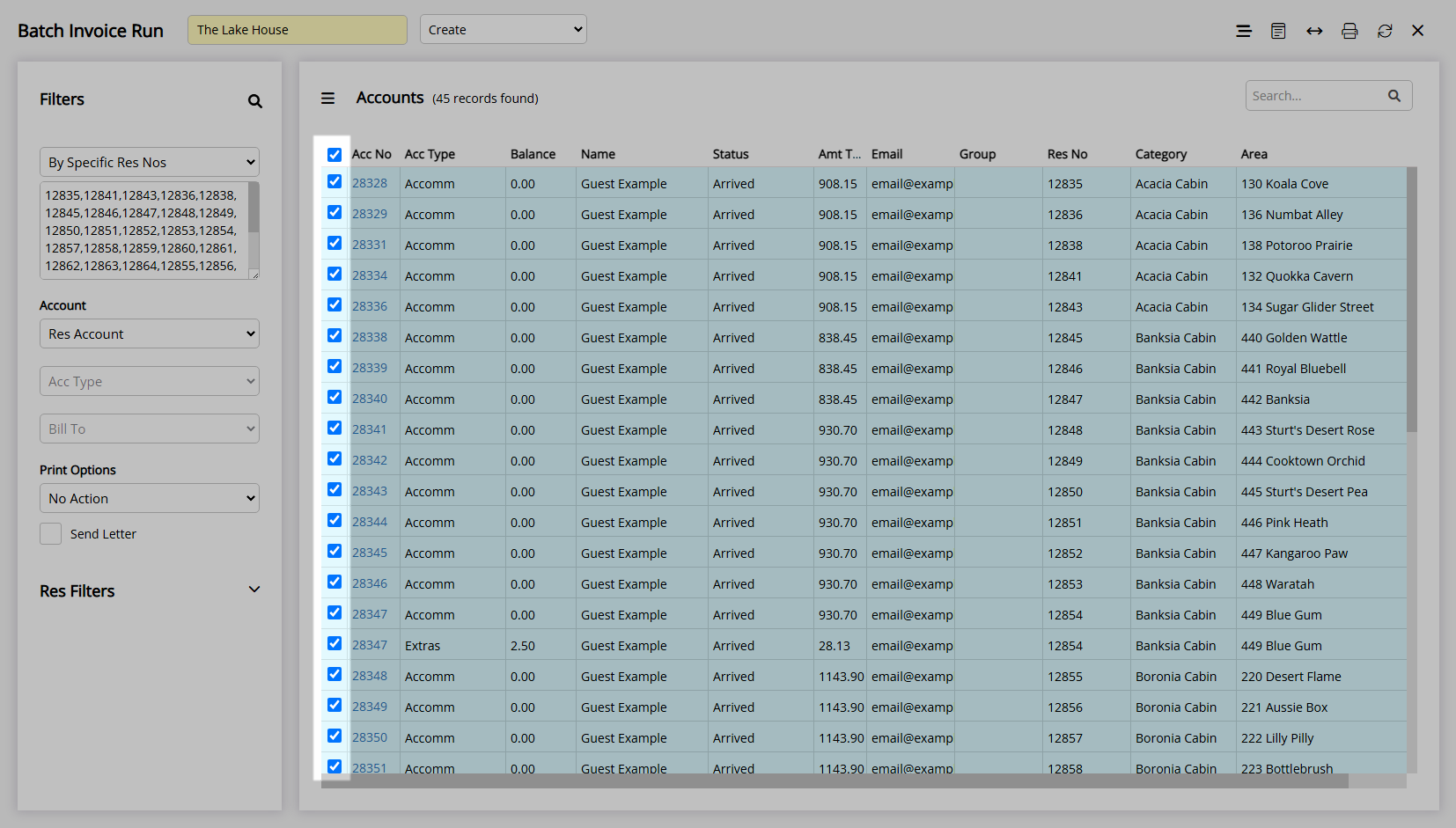The height and width of the screenshot is (828, 1456).
Task: Close the Batch Invoice Run window
Action: click(1418, 31)
